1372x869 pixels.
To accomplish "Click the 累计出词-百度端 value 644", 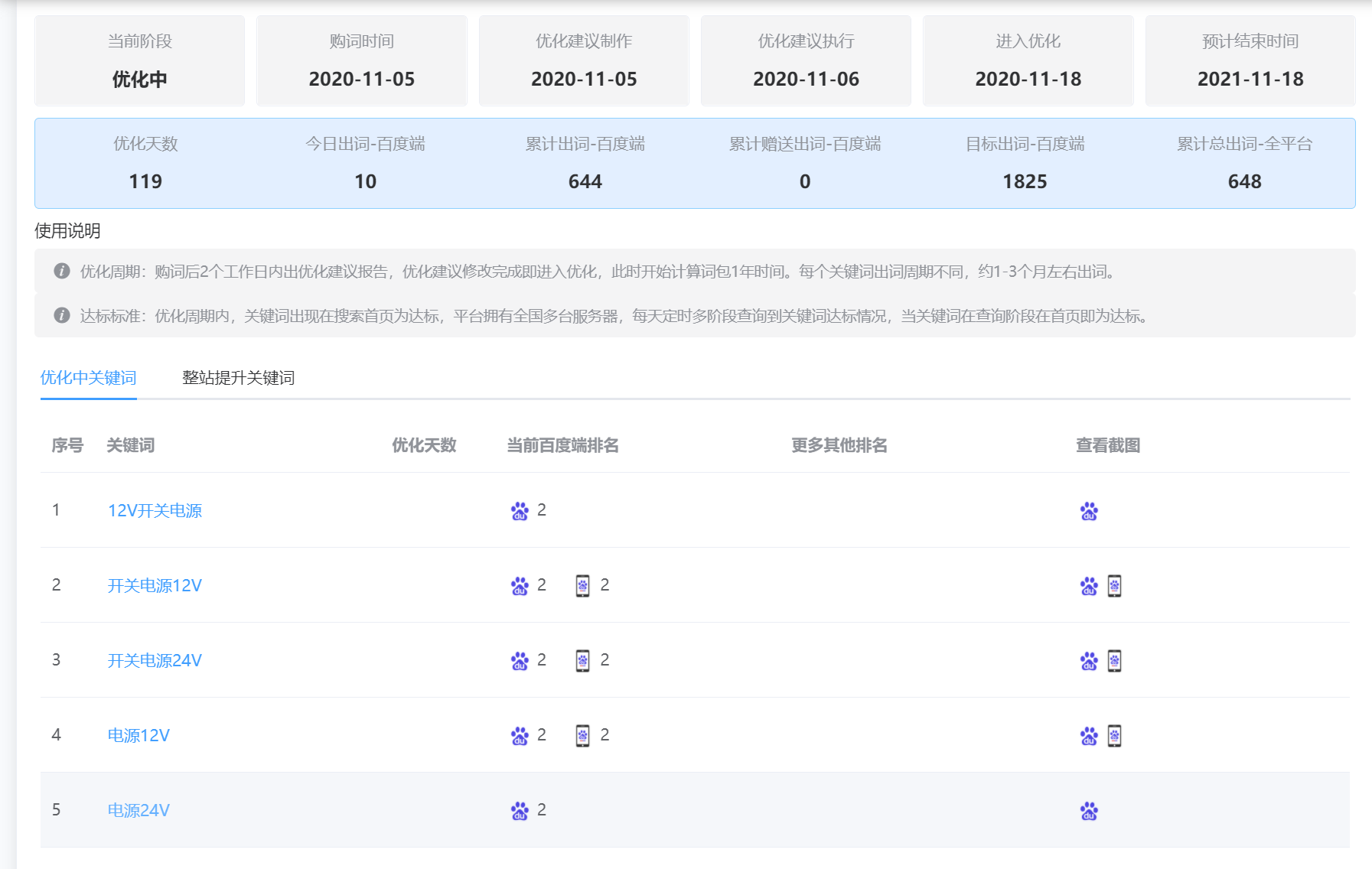I will click(x=585, y=181).
